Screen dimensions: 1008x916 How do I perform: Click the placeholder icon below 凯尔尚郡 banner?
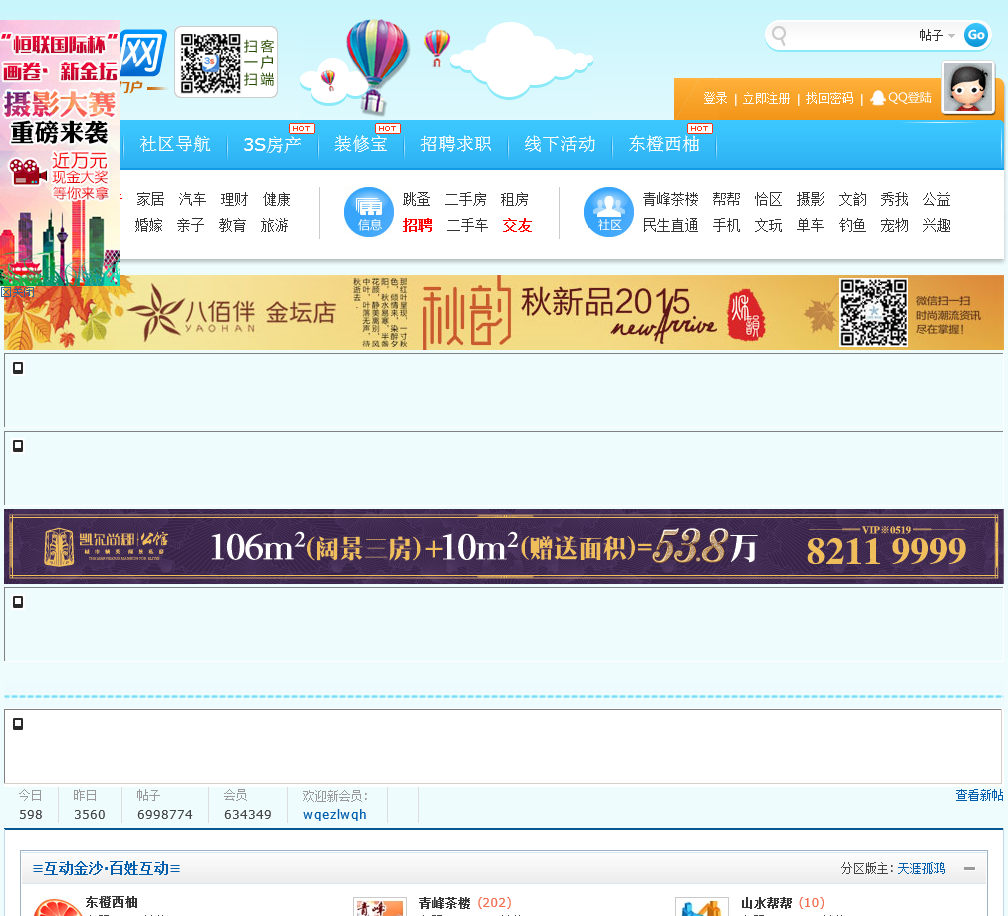tap(18, 602)
